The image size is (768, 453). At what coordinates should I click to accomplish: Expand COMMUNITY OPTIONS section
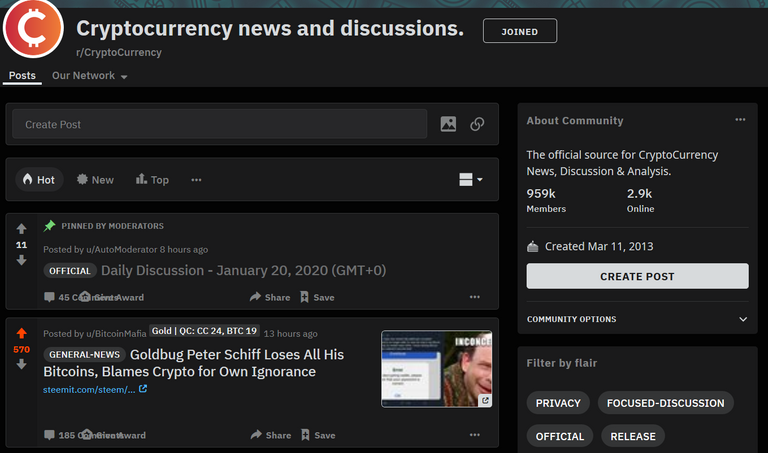[x=637, y=319]
